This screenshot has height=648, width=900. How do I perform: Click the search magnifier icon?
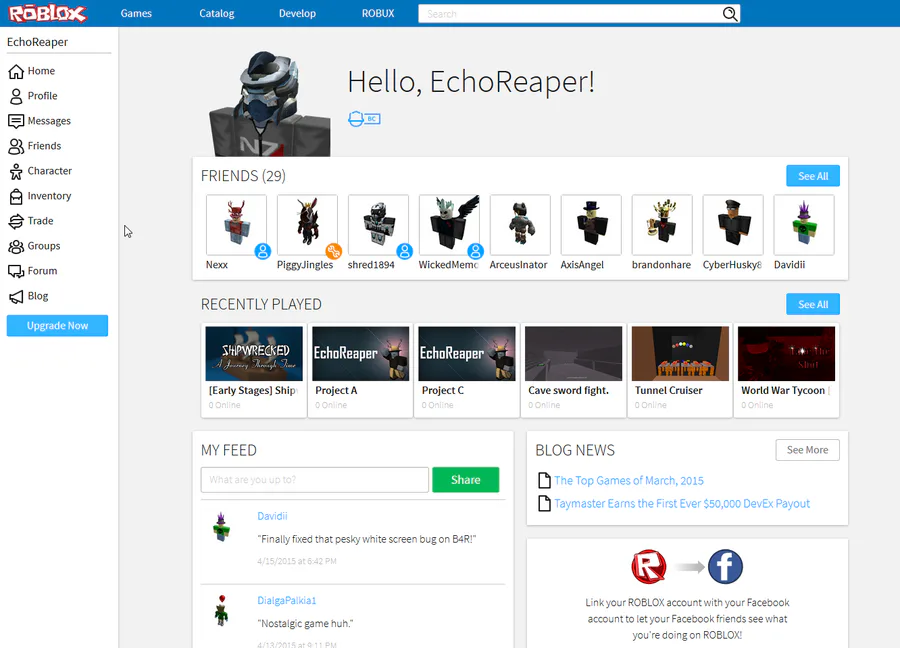point(730,14)
